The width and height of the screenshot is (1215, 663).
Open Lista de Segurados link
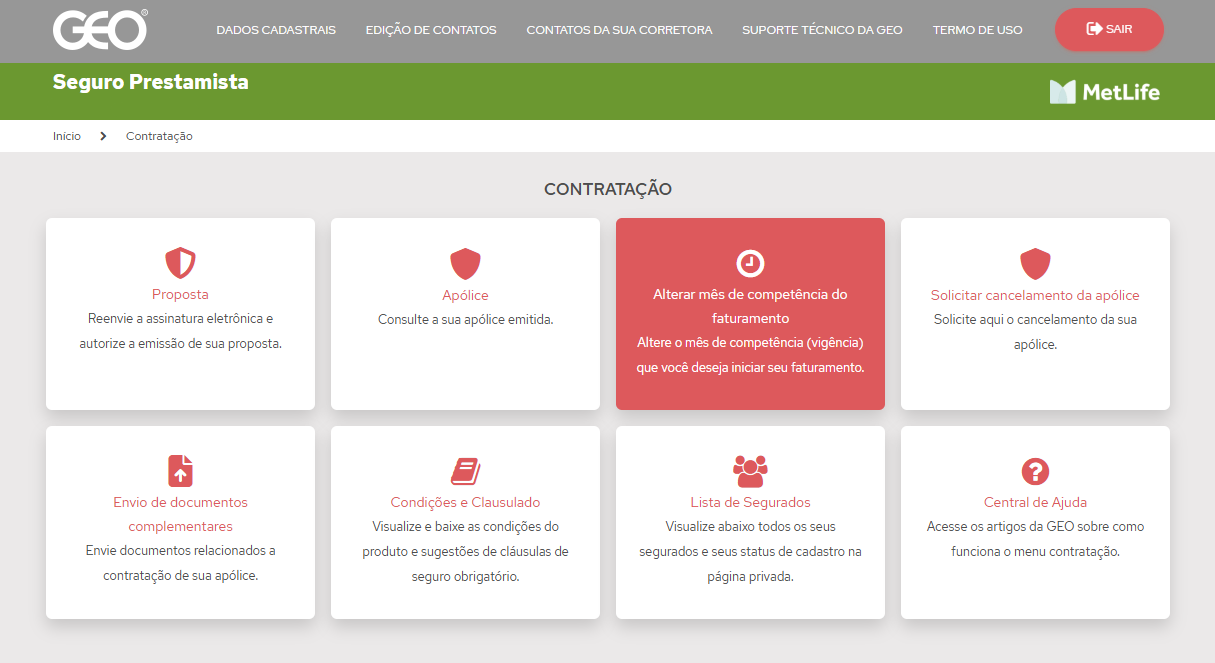(x=750, y=502)
